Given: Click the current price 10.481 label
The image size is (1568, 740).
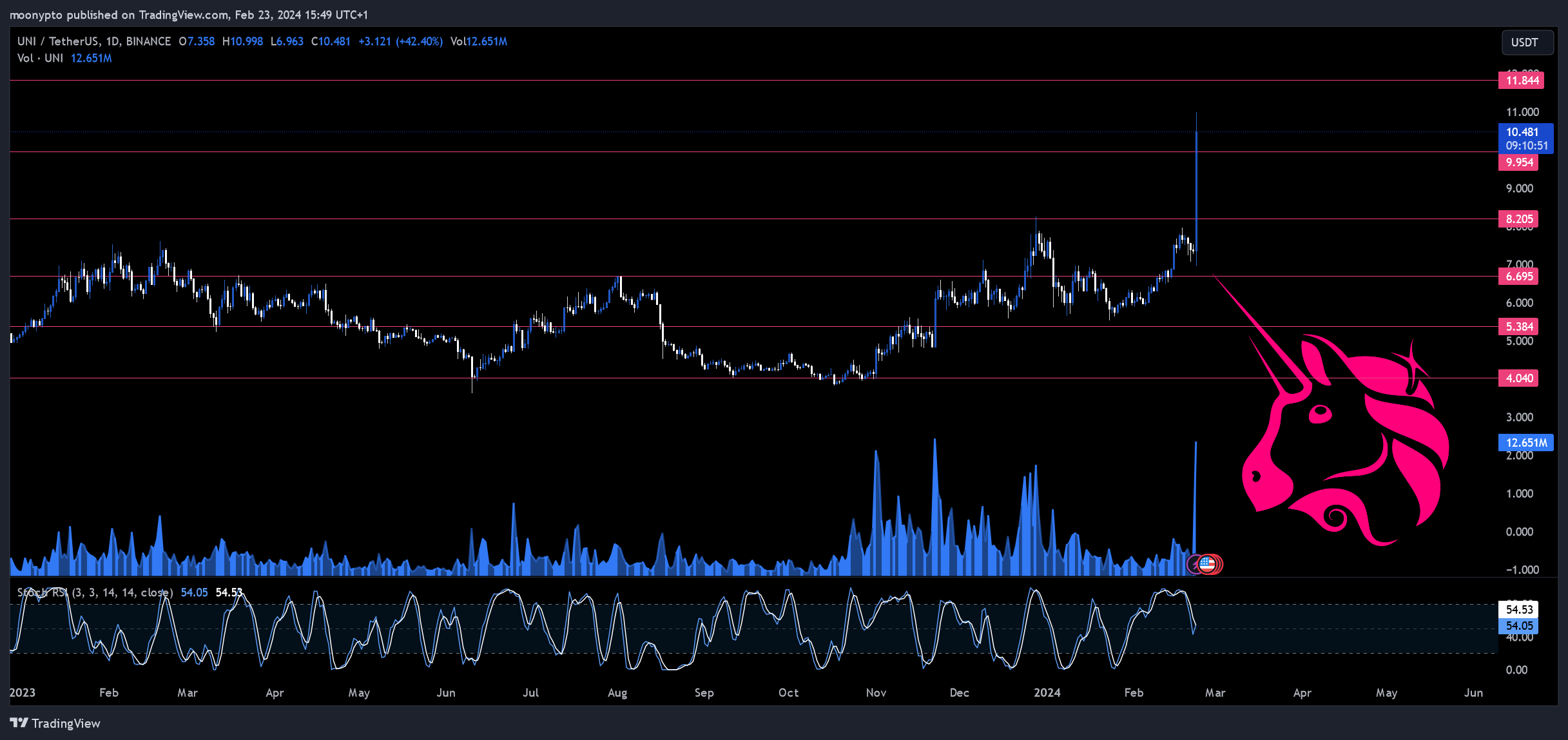Looking at the screenshot, I should coord(1526,139).
